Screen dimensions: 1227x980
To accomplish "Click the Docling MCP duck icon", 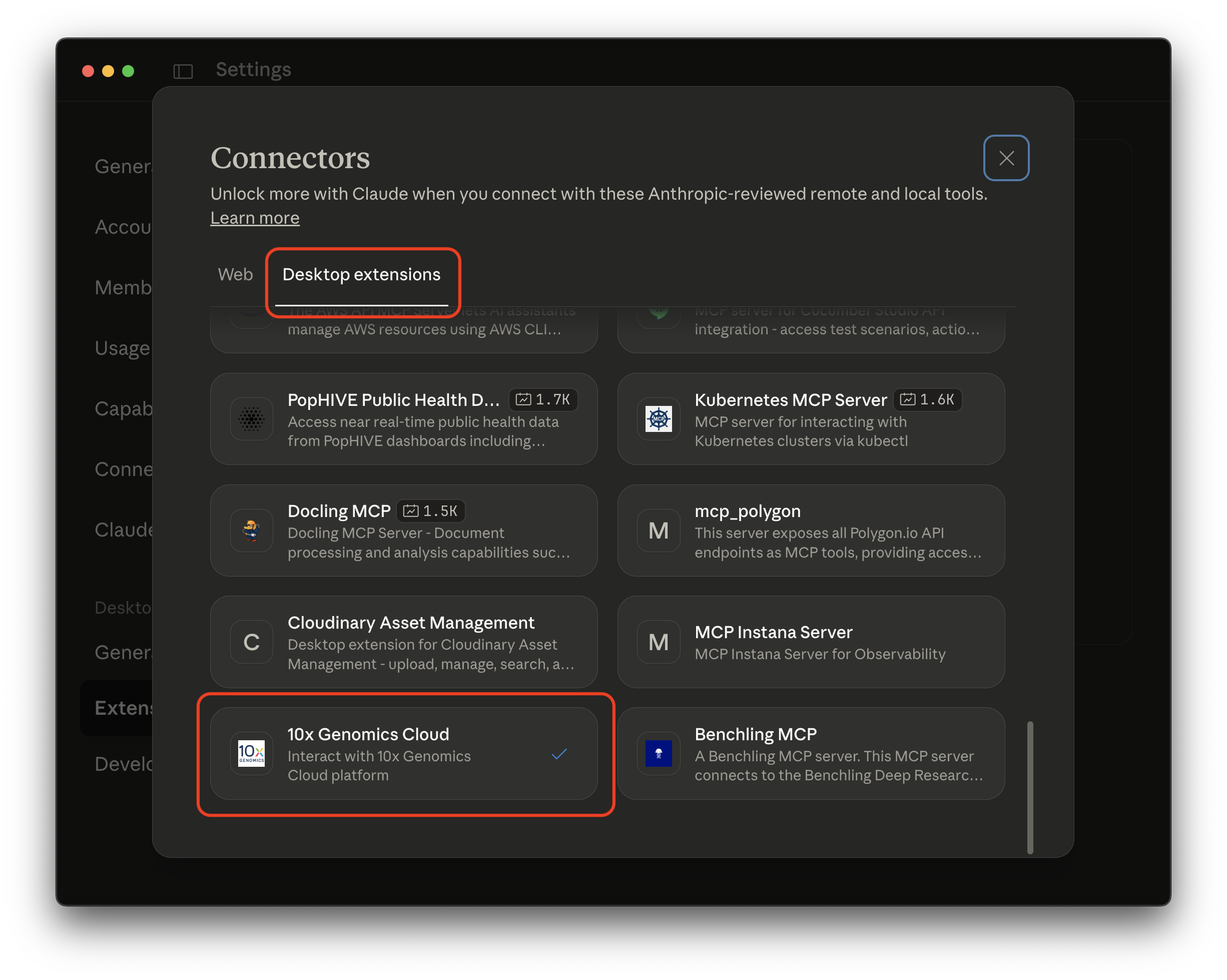I will pos(251,531).
